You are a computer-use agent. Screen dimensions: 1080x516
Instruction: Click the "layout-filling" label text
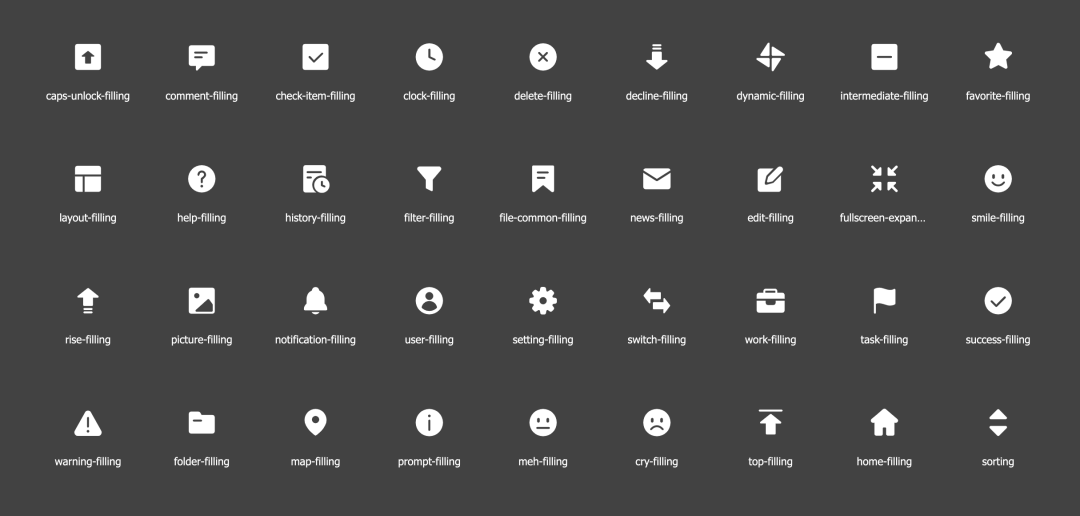(x=88, y=218)
